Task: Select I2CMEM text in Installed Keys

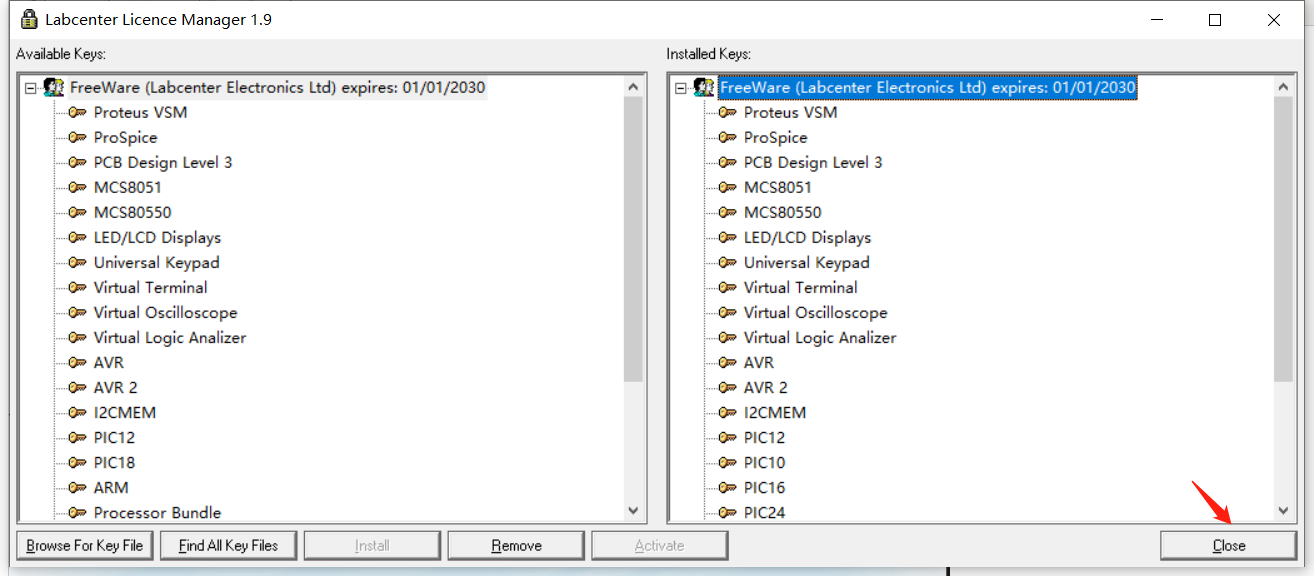Action: click(775, 412)
